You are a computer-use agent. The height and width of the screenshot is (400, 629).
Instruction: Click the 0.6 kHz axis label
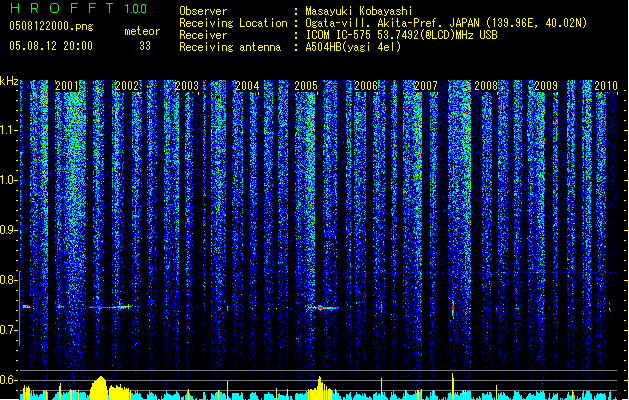[x=8, y=380]
